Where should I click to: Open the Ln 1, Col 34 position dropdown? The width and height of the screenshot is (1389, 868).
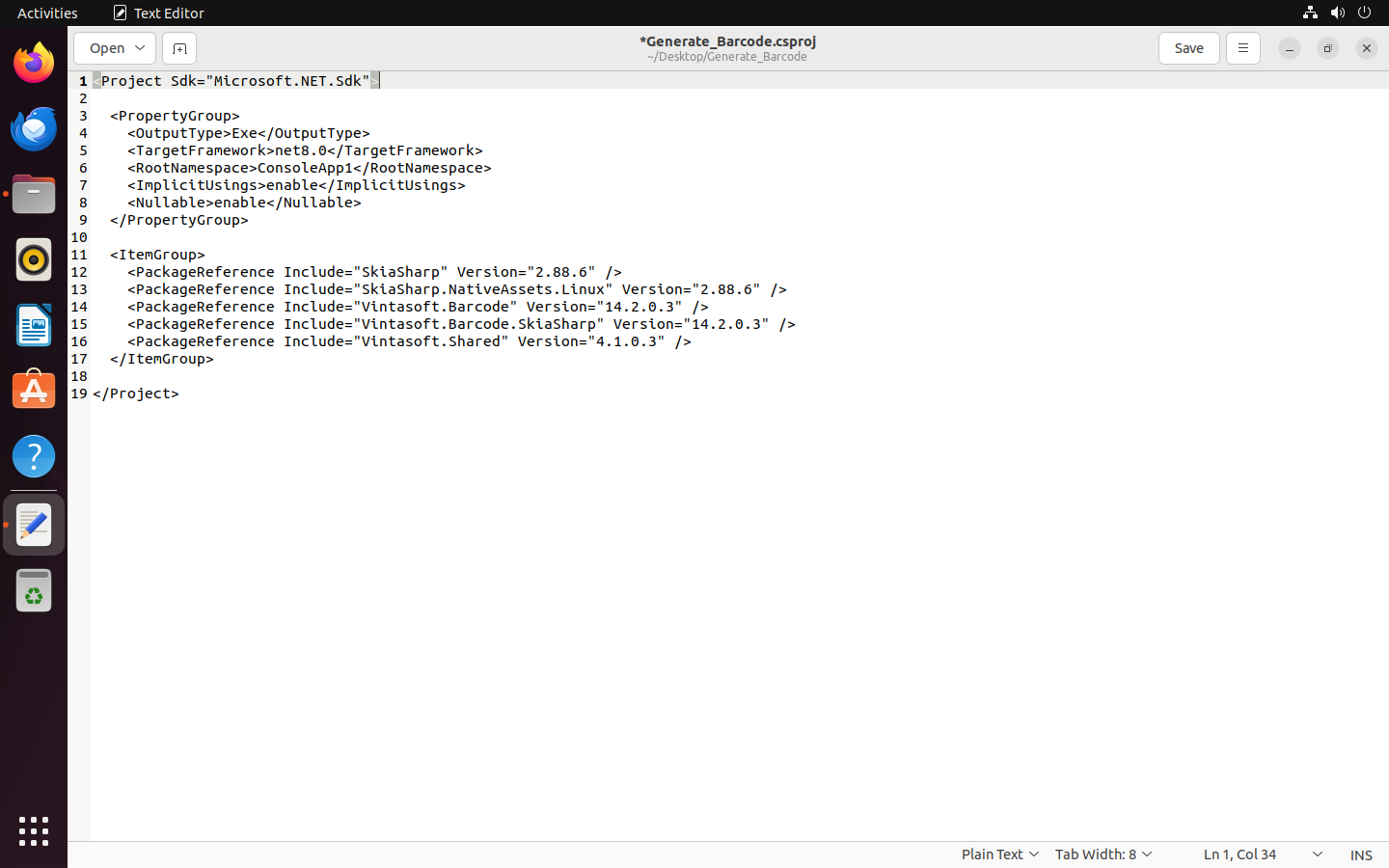click(1262, 854)
